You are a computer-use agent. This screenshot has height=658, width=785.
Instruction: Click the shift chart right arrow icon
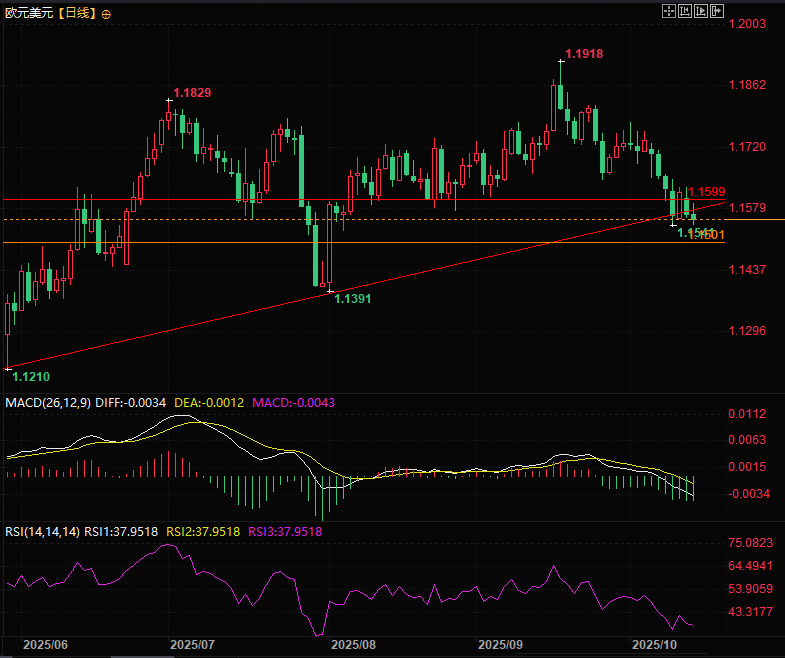click(x=715, y=11)
